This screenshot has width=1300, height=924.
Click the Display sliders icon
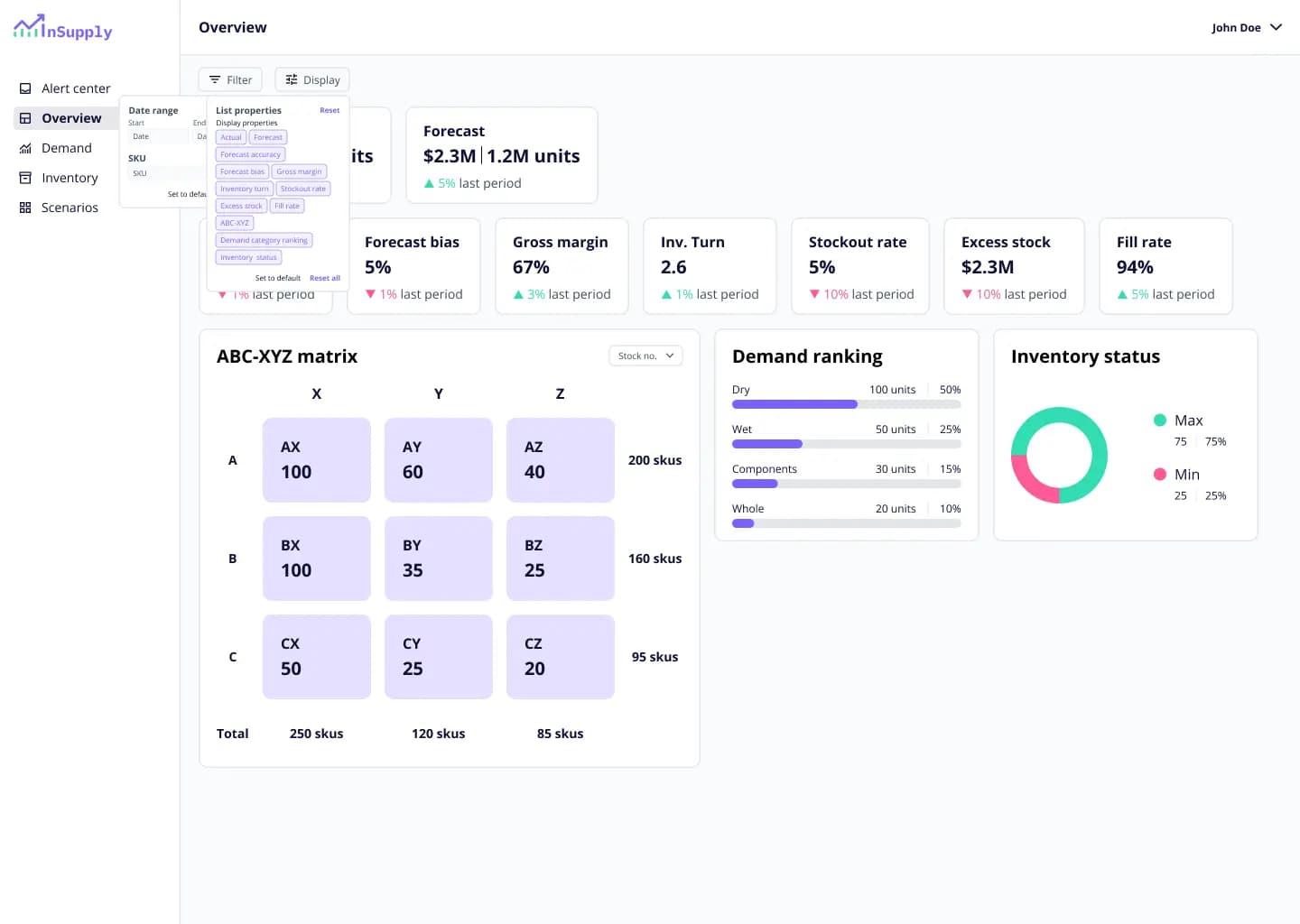292,79
